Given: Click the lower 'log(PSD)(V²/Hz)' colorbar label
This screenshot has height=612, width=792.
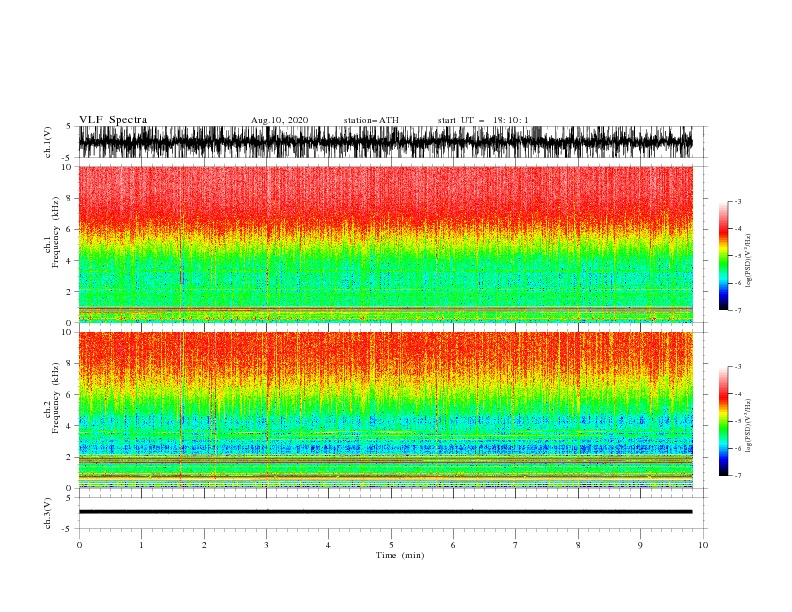Looking at the screenshot, I should click(748, 426).
